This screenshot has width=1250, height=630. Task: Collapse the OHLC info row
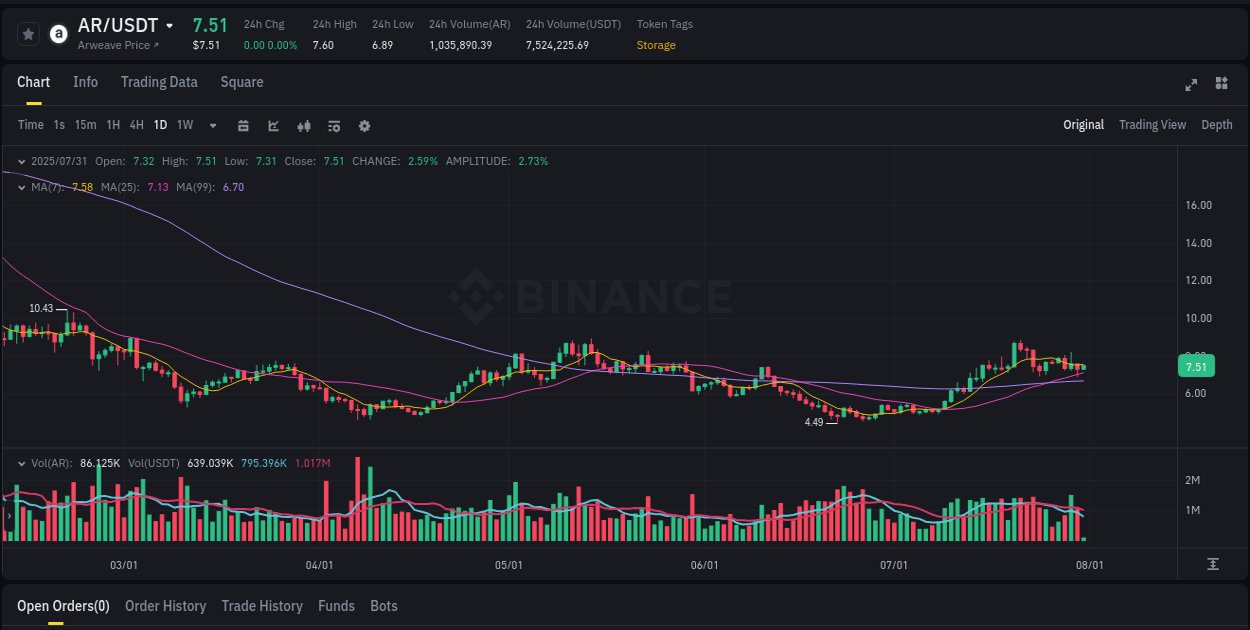tap(21, 161)
